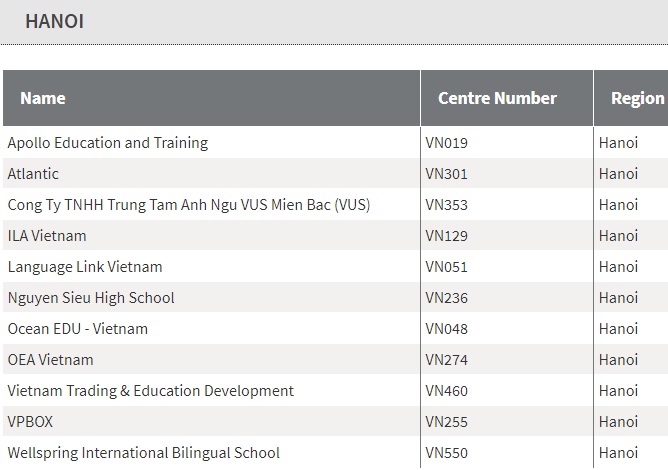Open Vietnam Trading & Education Development
The image size is (668, 470).
point(151,391)
